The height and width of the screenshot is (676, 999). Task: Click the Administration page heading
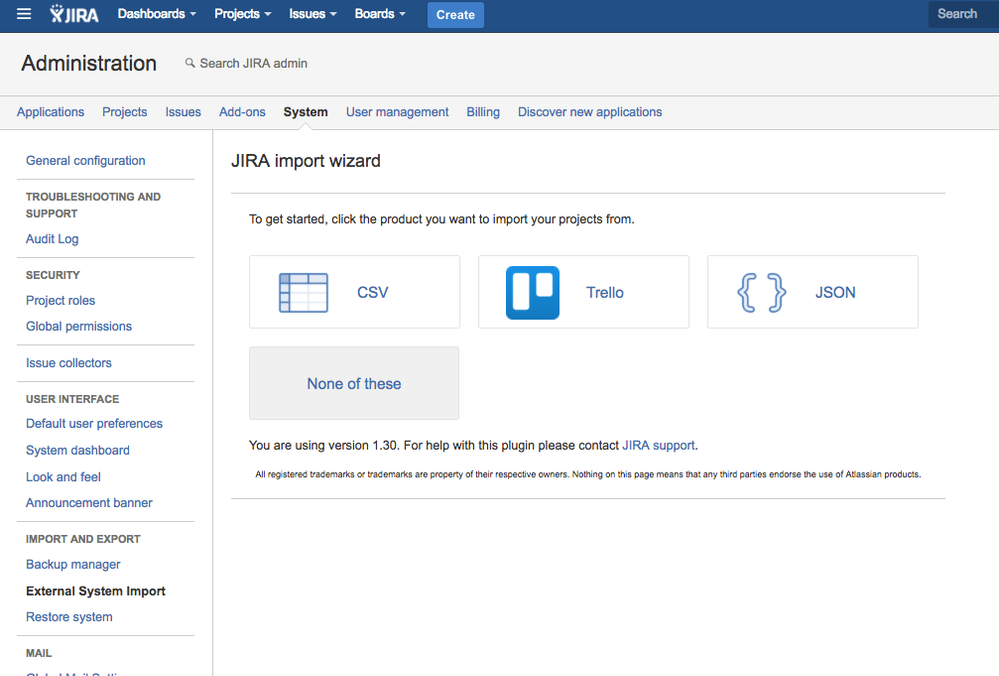click(89, 63)
